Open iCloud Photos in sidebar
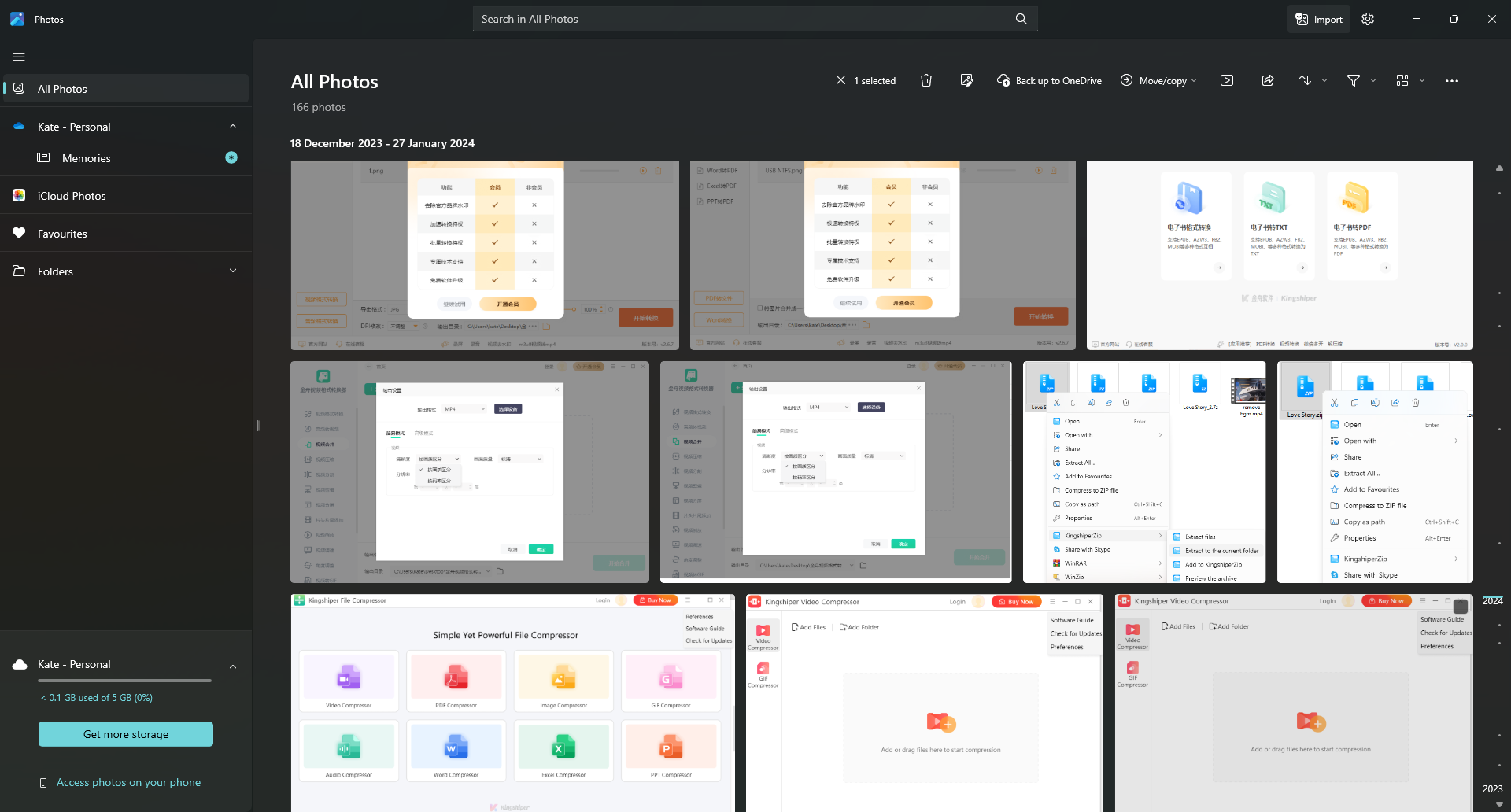Image resolution: width=1511 pixels, height=812 pixels. pyautogui.click(x=72, y=196)
